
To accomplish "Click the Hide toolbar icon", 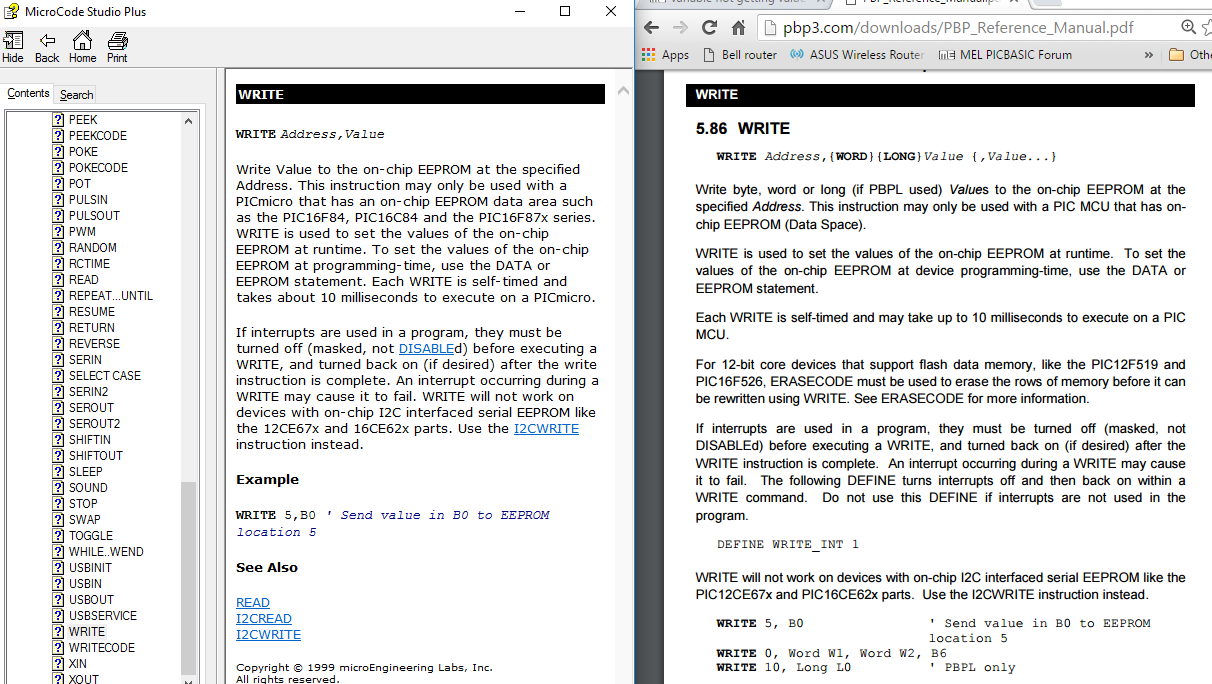I will pyautogui.click(x=13, y=46).
